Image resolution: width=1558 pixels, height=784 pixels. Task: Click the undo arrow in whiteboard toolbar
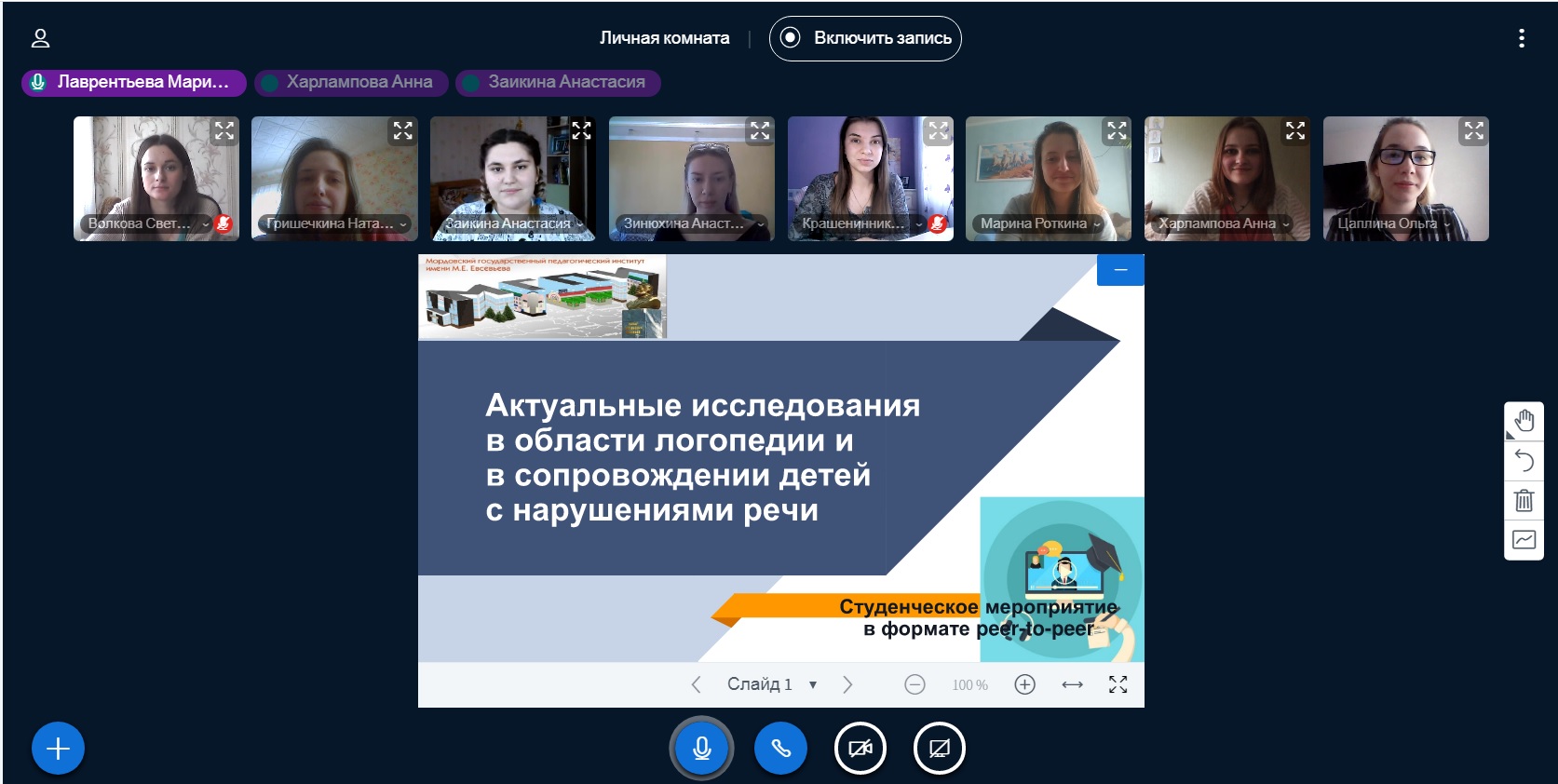(1524, 460)
